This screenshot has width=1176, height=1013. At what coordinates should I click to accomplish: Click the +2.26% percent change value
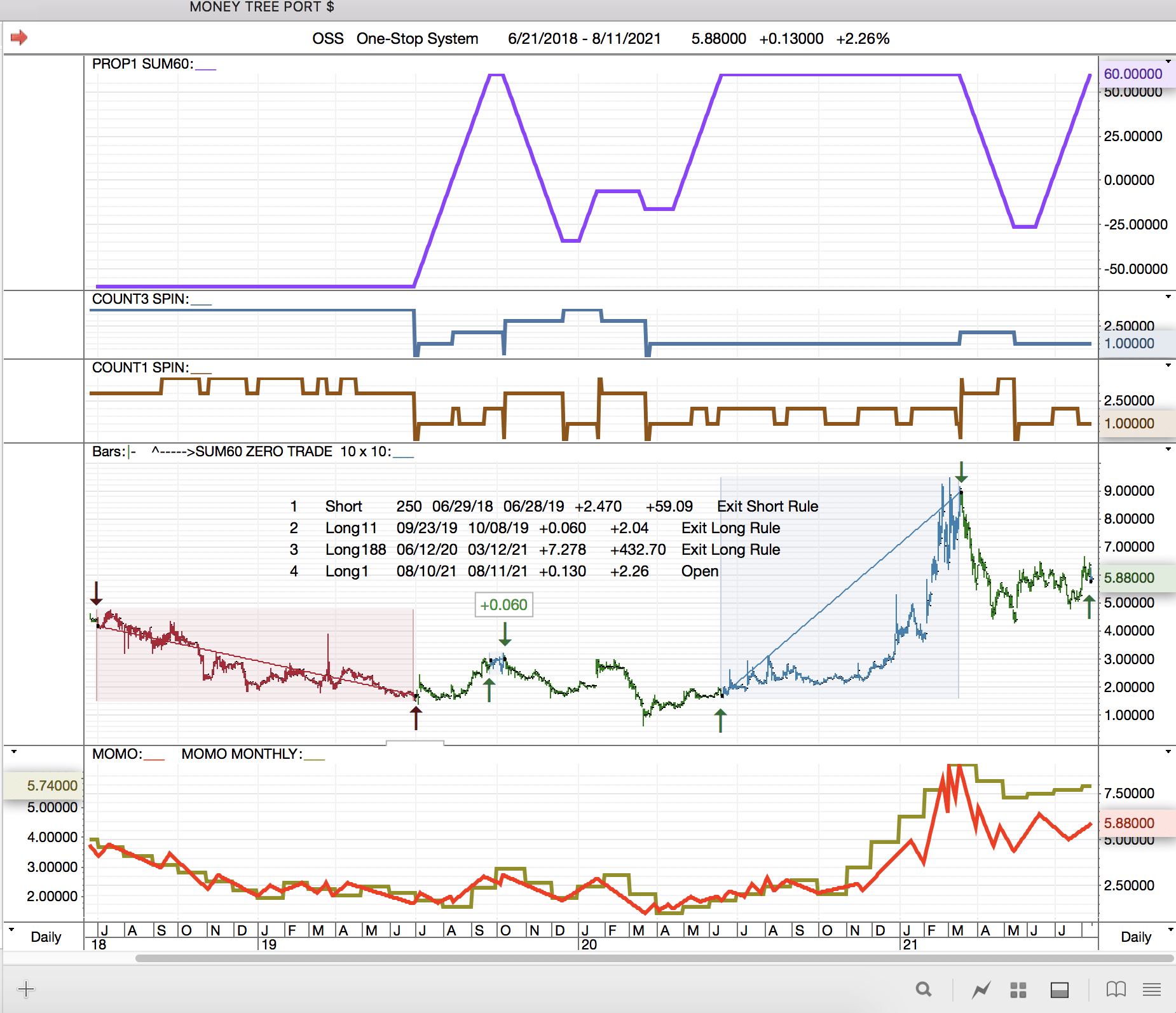[863, 39]
